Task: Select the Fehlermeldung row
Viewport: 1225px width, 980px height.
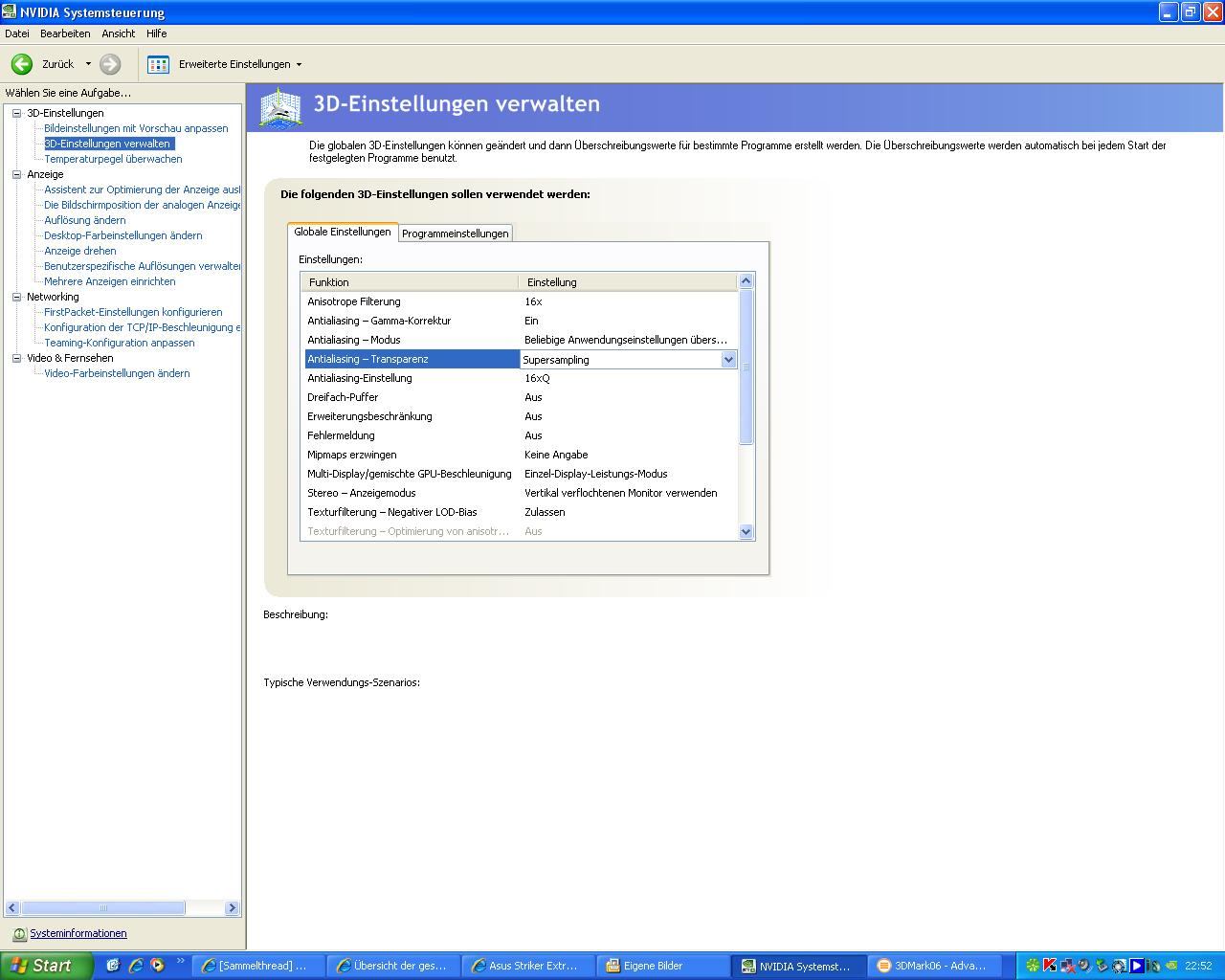Action: point(521,435)
